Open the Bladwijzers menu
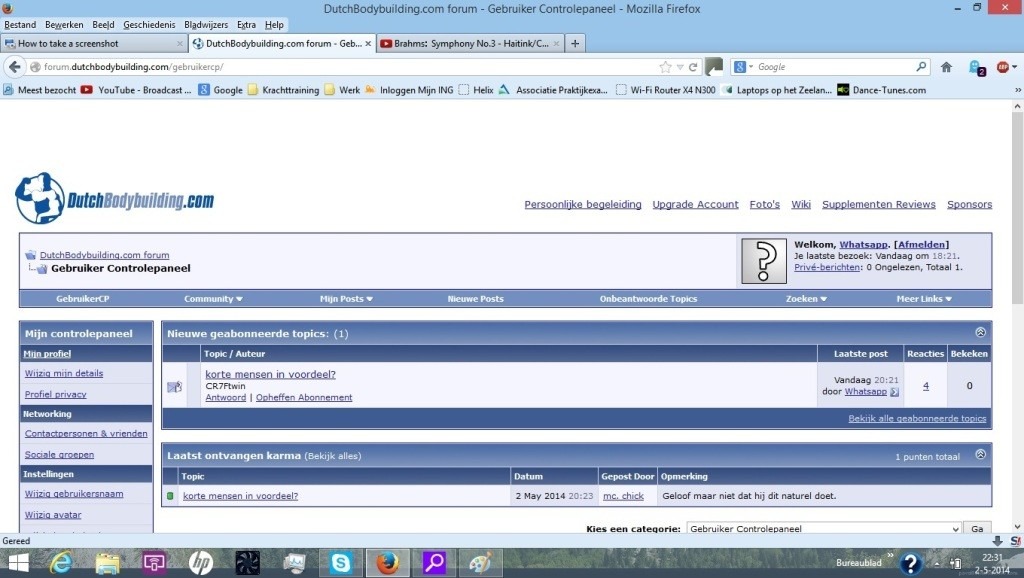Screen dimensions: 1024x578 pyautogui.click(x=206, y=24)
